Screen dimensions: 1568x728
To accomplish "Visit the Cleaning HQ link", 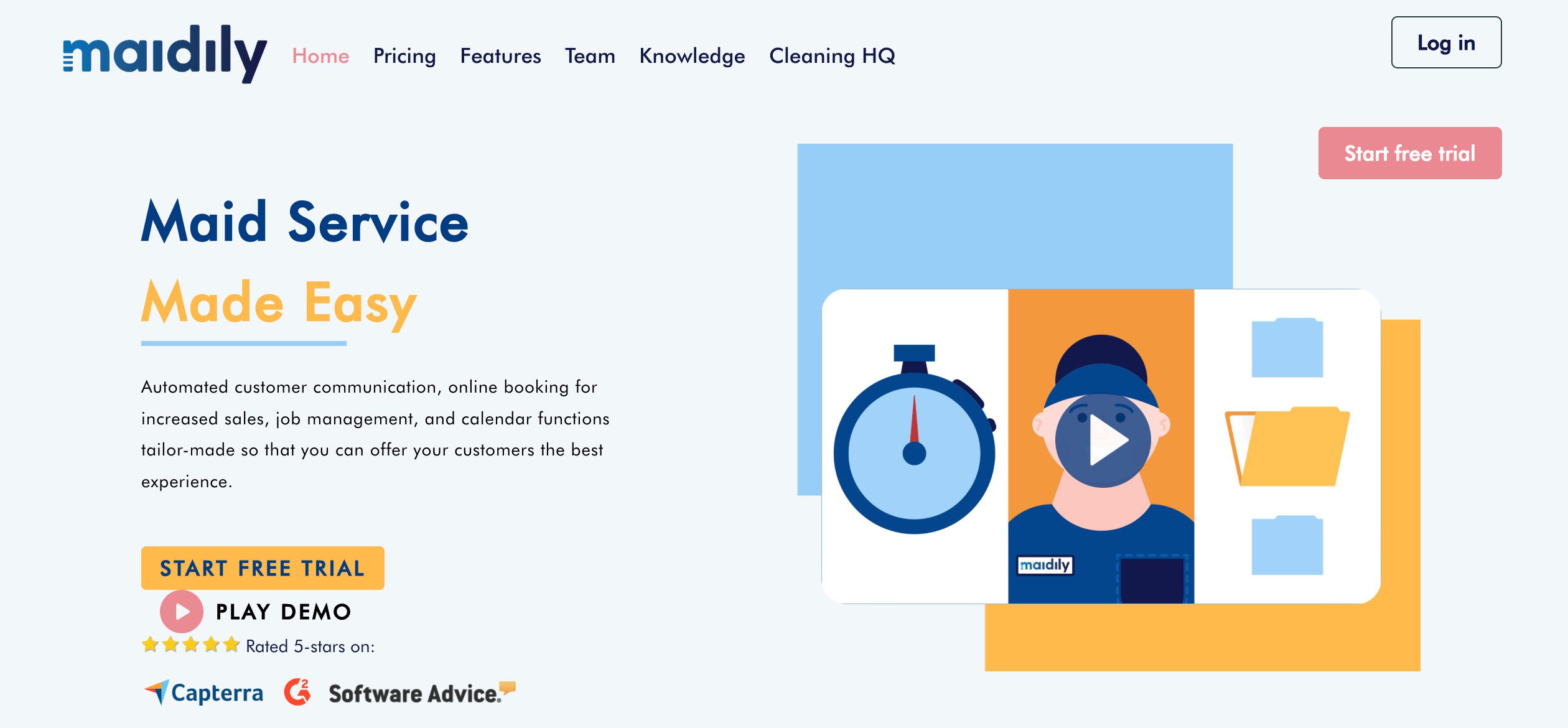I will (832, 56).
